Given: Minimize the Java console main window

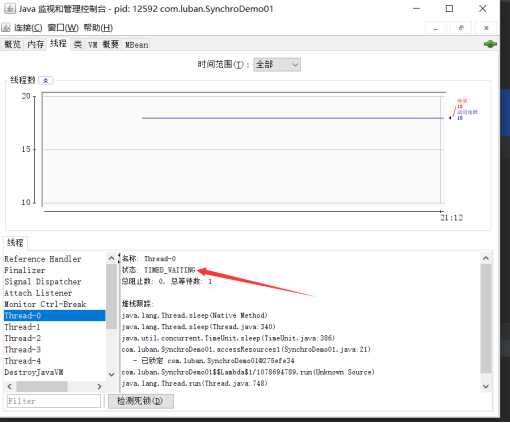Looking at the screenshot, I should tap(417, 9).
